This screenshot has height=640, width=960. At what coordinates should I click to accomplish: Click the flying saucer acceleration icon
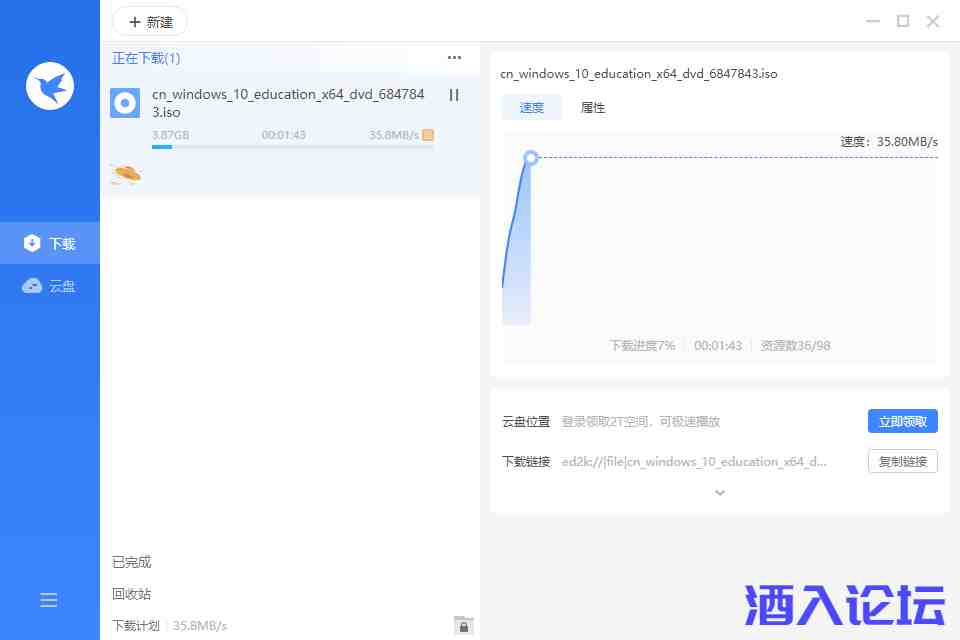pos(126,174)
